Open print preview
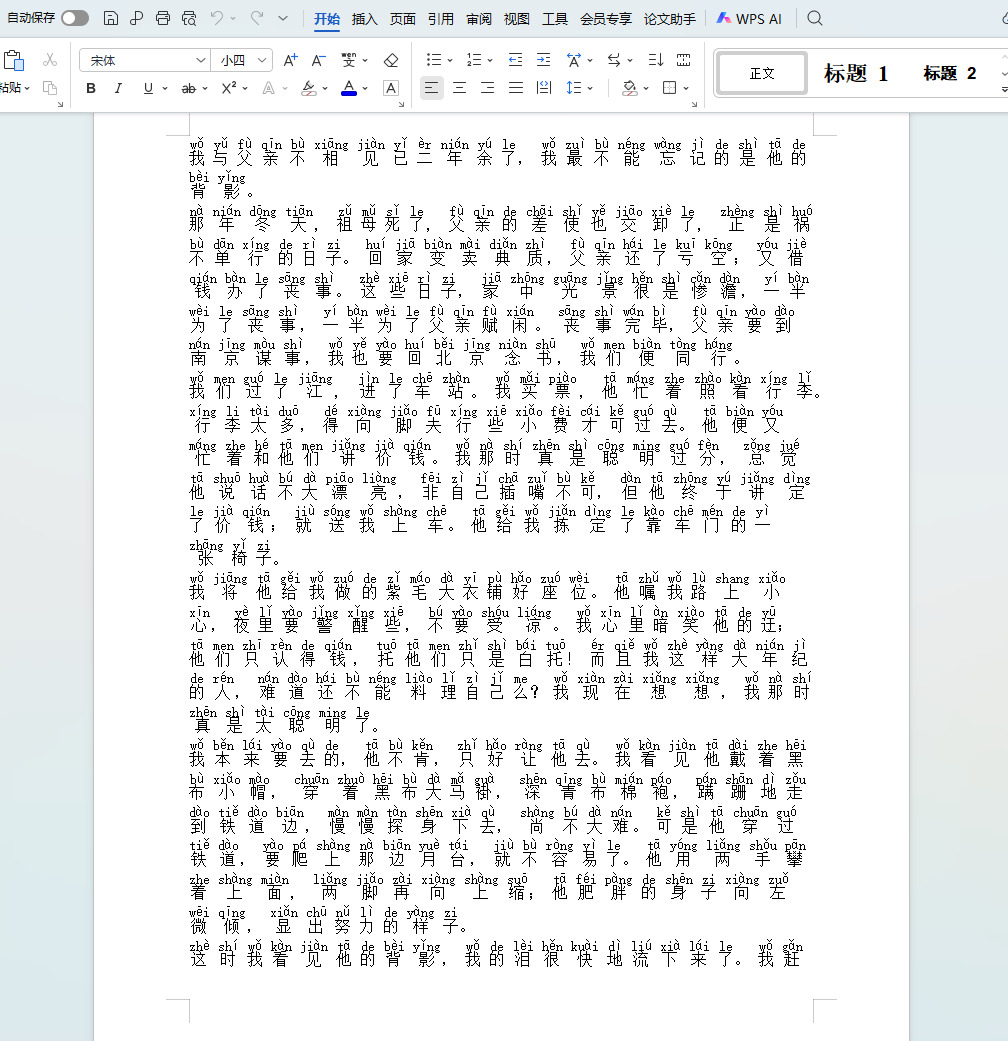1008x1041 pixels. point(189,19)
